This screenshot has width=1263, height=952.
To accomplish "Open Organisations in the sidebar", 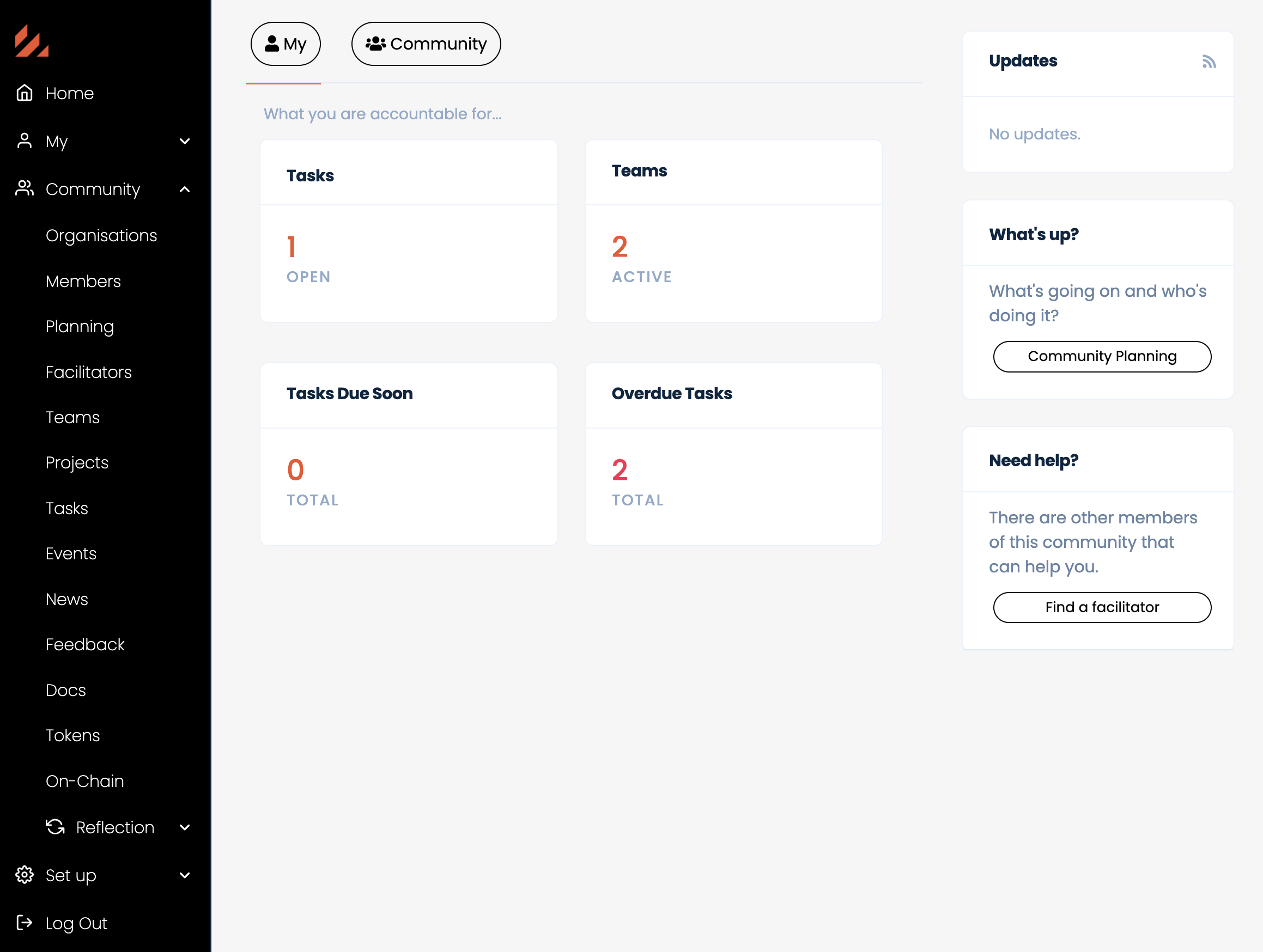I will pos(101,236).
